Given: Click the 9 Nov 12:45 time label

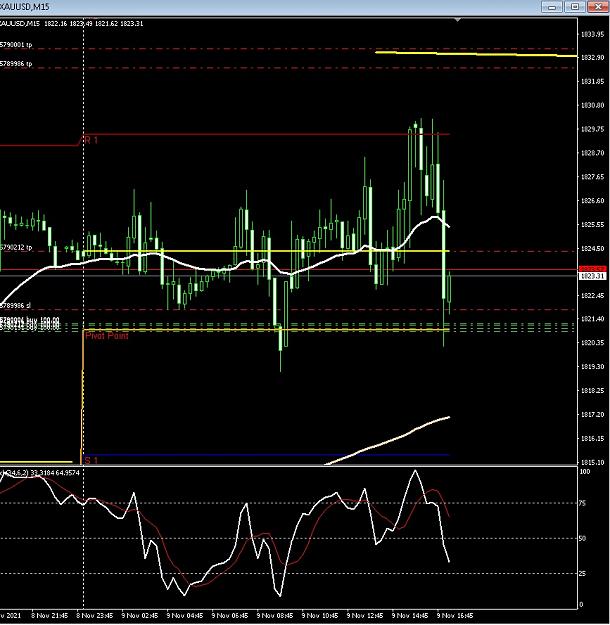Looking at the screenshot, I should point(365,615).
